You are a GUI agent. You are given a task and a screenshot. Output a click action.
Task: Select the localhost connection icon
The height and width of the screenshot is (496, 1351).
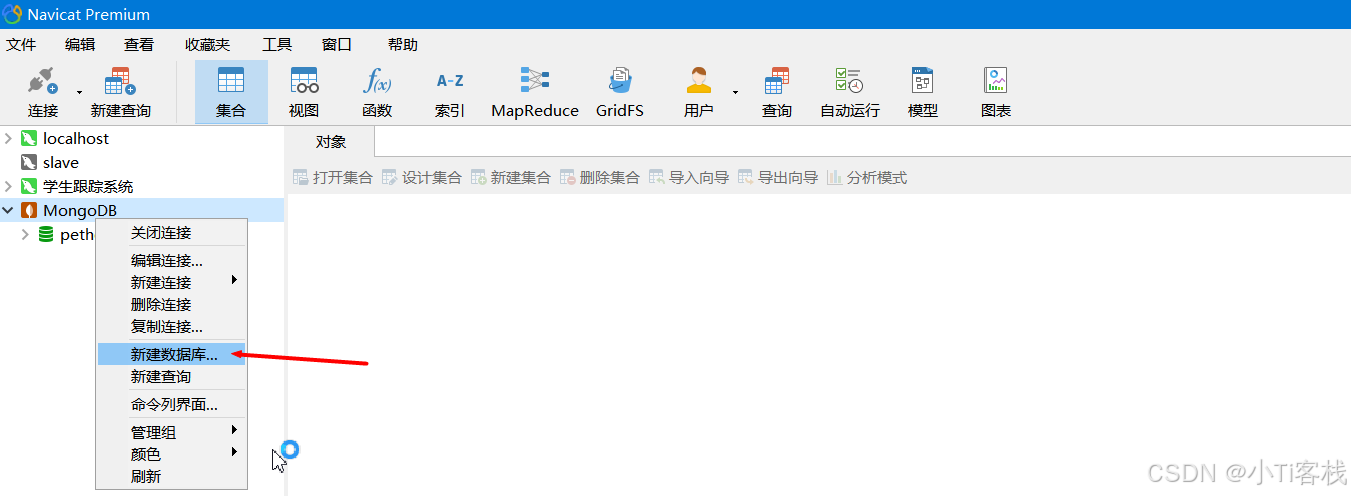[29, 138]
